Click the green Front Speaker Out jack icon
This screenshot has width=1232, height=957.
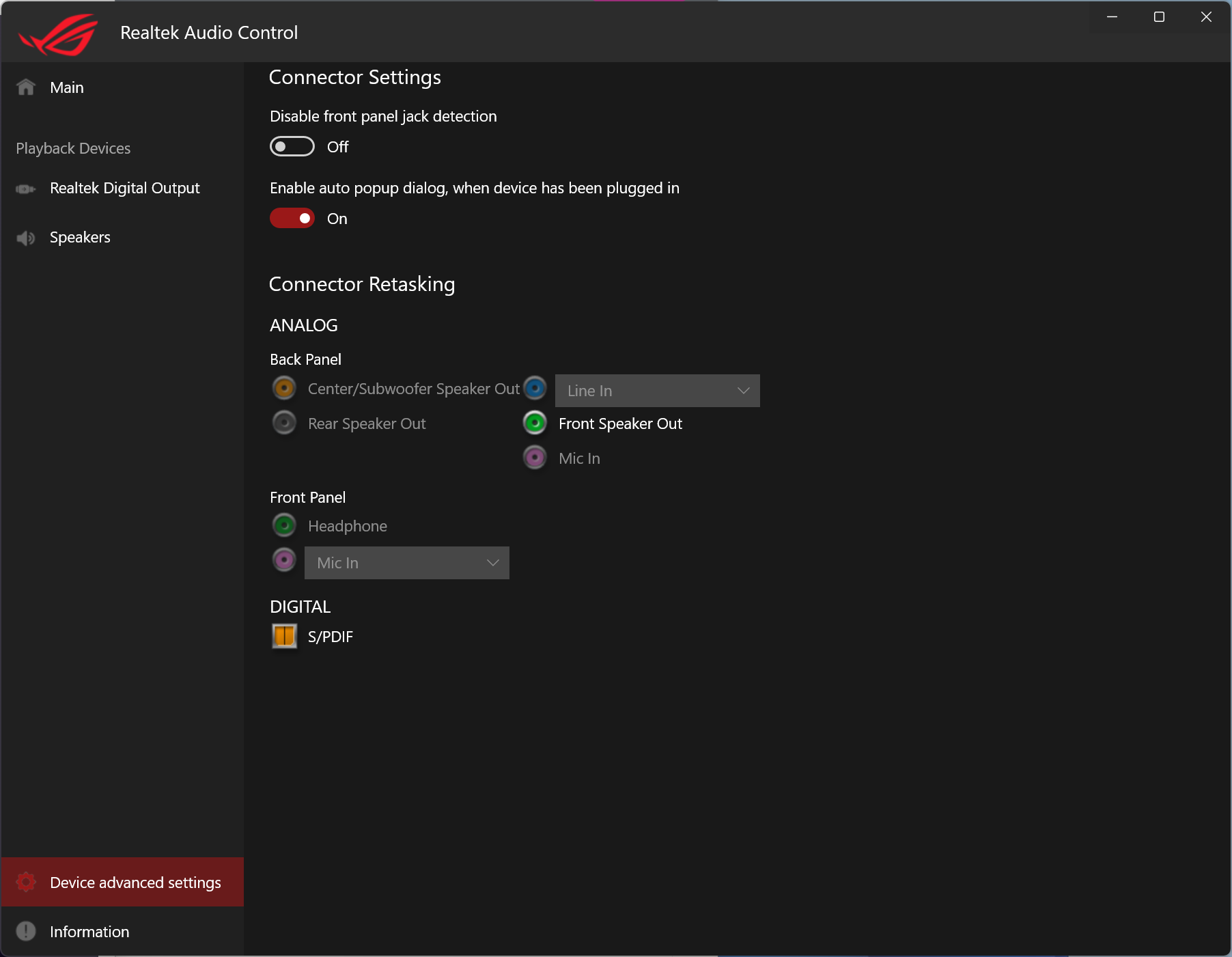tap(535, 422)
